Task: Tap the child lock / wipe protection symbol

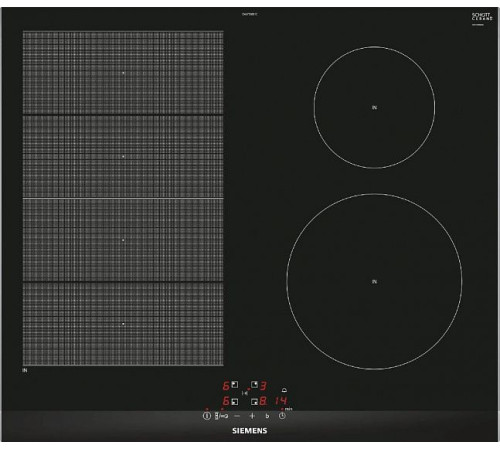Action: coord(222,416)
